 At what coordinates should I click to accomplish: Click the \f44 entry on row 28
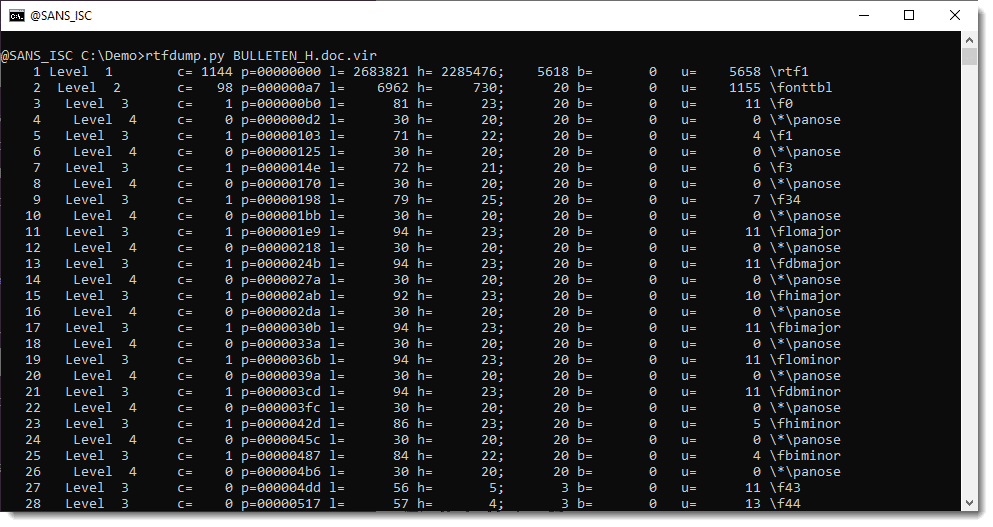785,504
